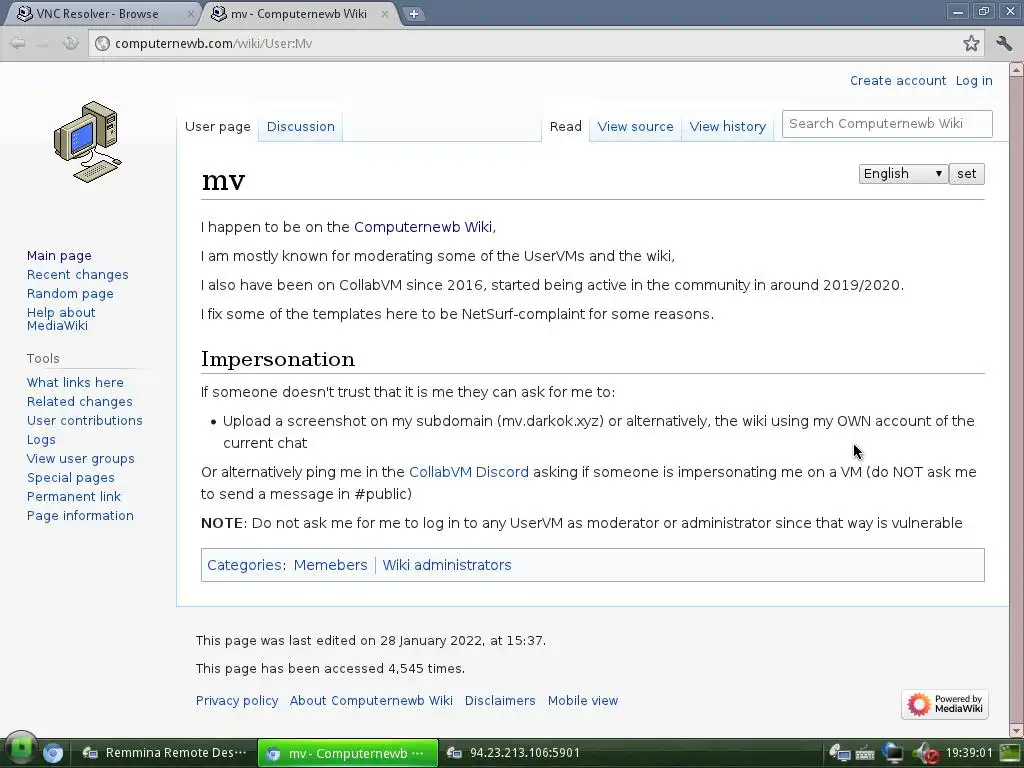Open Recent changes in sidebar
Image resolution: width=1024 pixels, height=768 pixels.
tap(78, 274)
